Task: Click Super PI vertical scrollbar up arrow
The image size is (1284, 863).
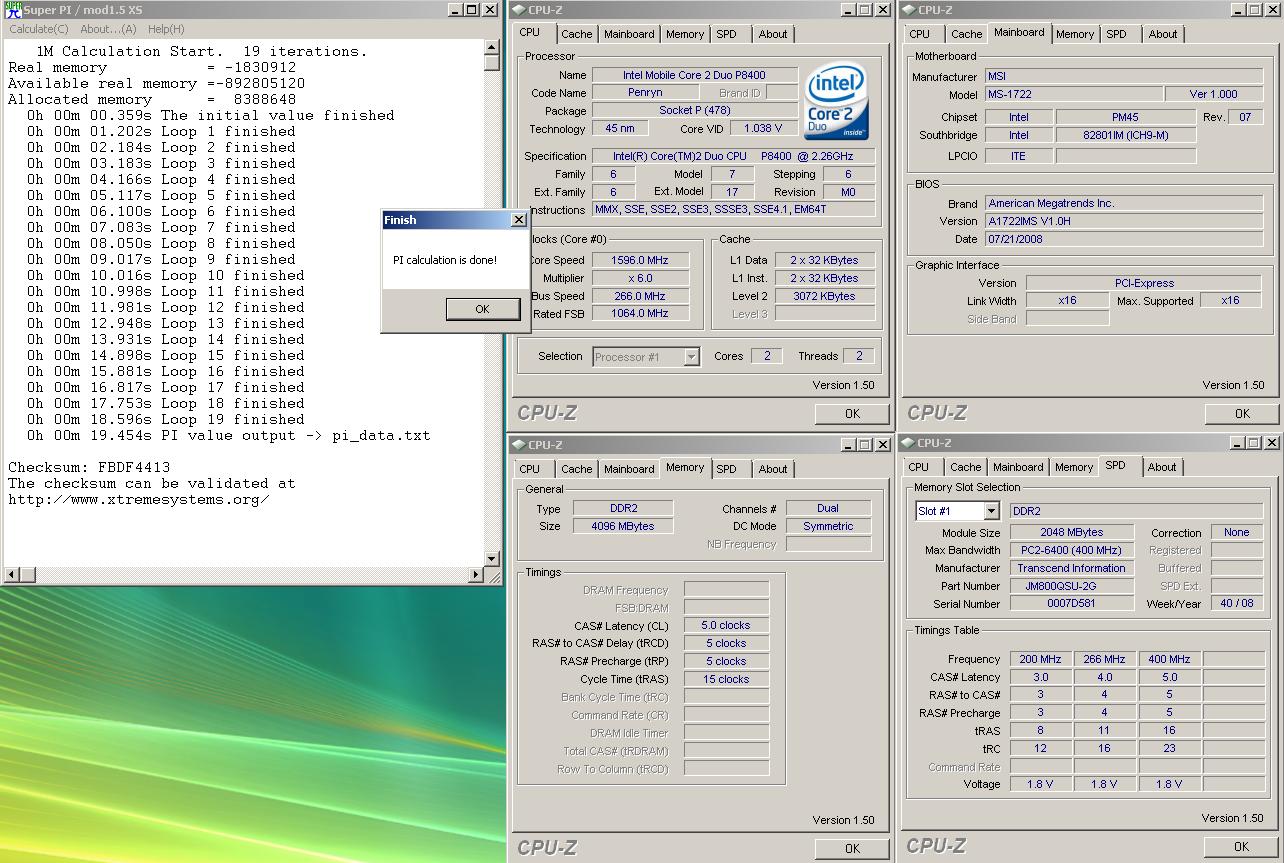Action: [492, 47]
